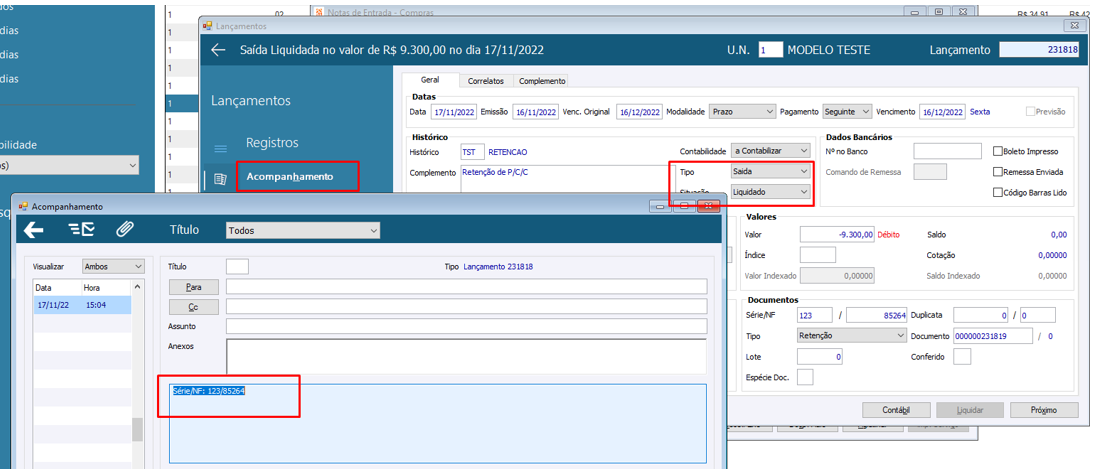Click the back arrow in Lançamentos header
Screen dimensions: 1093x469
tap(218, 50)
